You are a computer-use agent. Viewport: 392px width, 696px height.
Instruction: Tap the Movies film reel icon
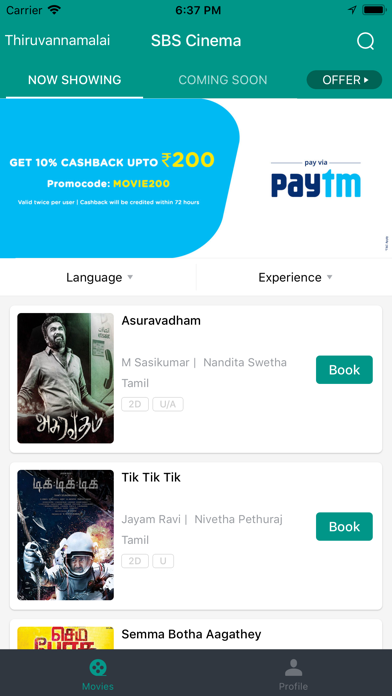[x=98, y=667]
